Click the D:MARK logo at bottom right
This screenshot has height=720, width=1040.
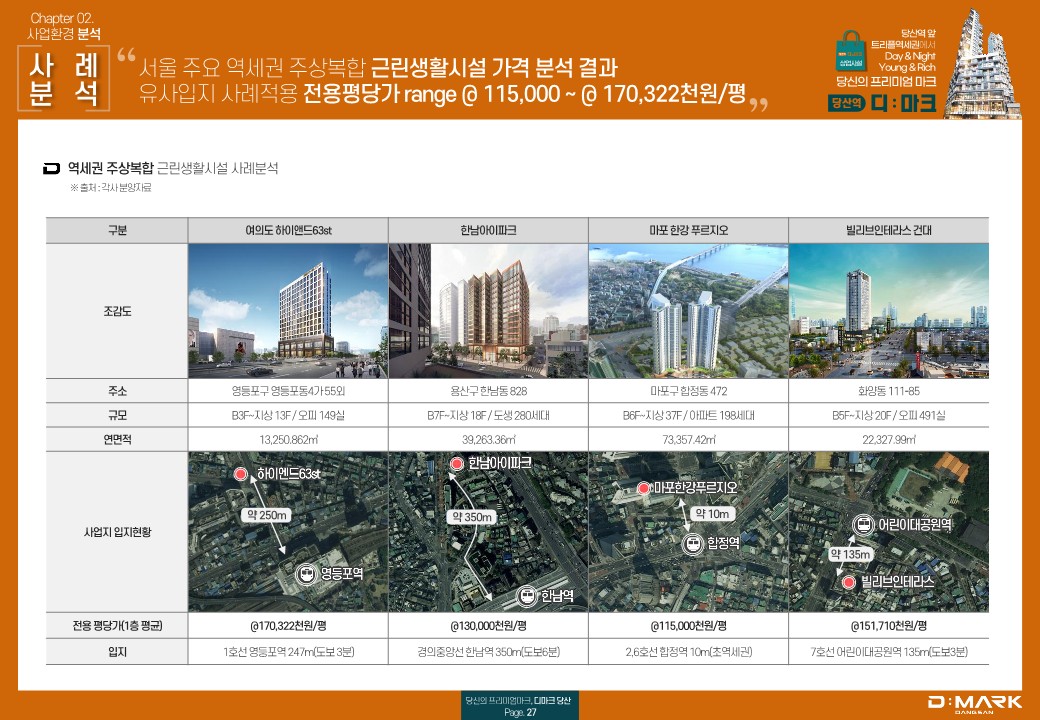(x=975, y=703)
